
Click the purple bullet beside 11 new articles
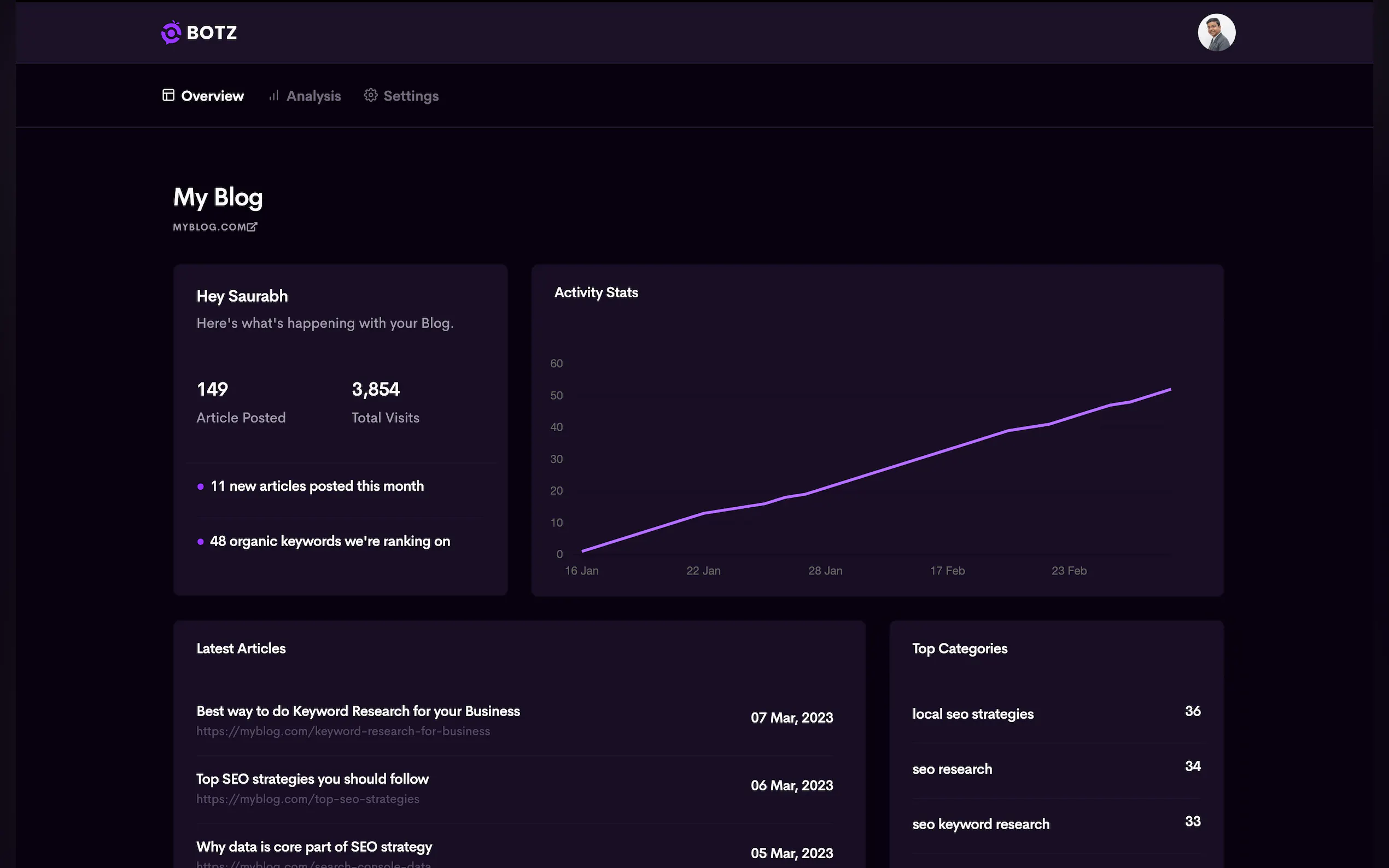(x=200, y=486)
